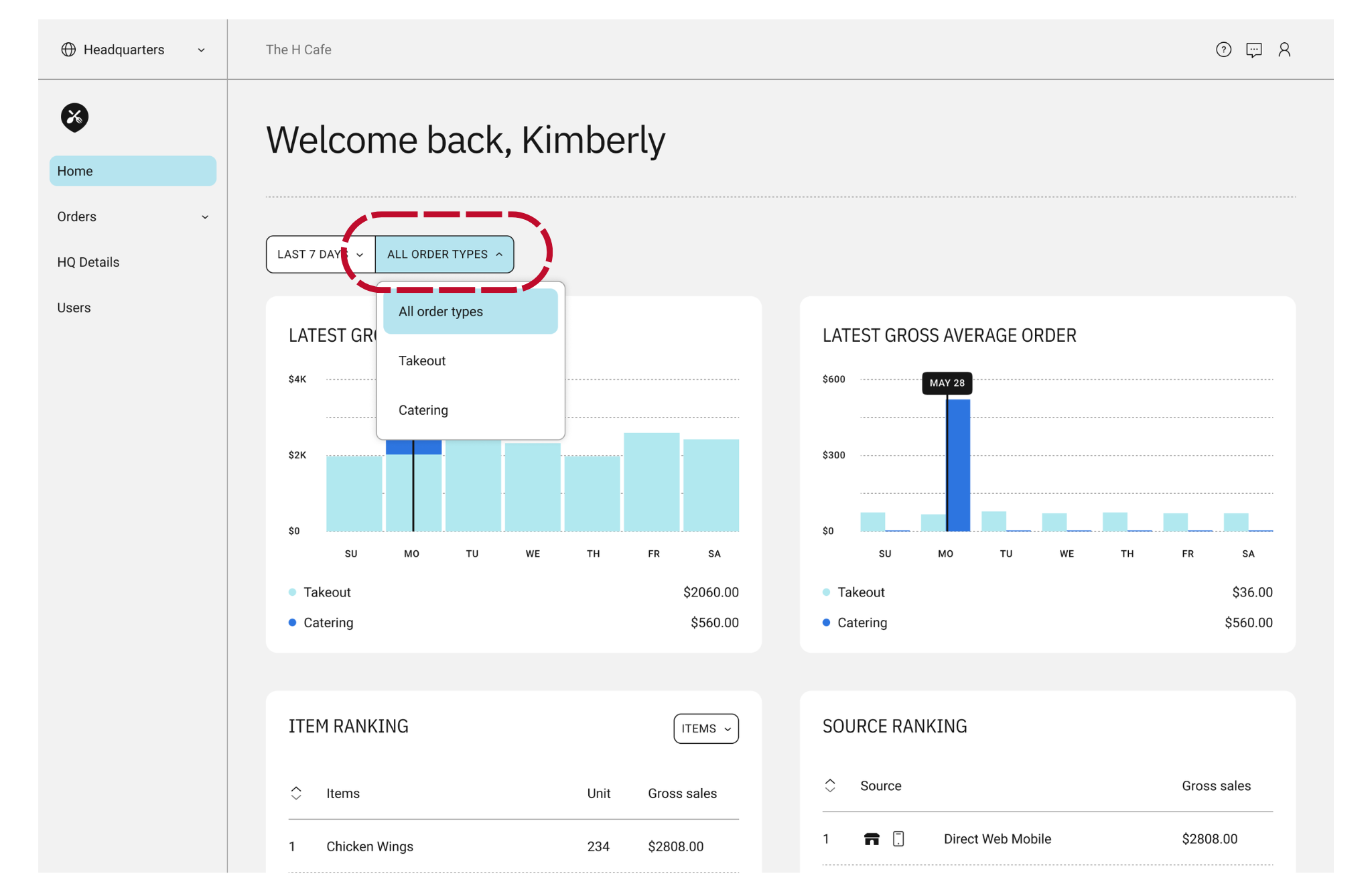
Task: Open the Items dropdown in Item Ranking
Action: pos(706,728)
